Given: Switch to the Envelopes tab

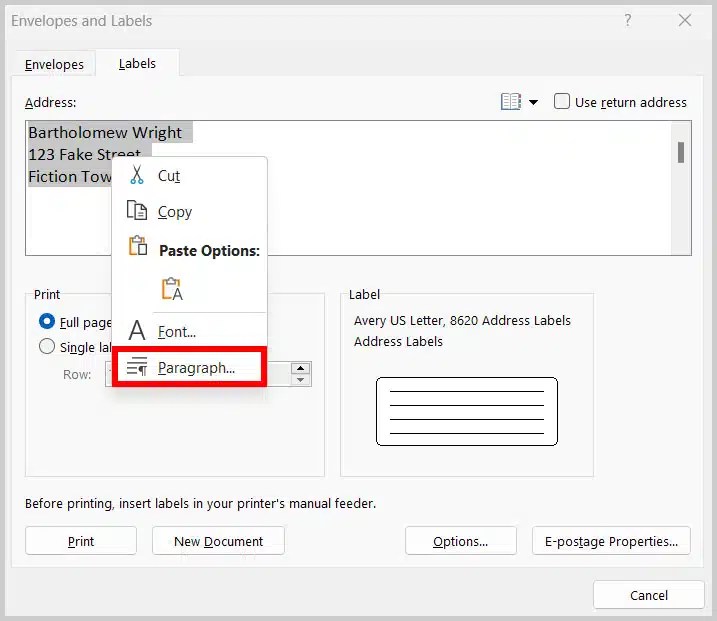Looking at the screenshot, I should pyautogui.click(x=54, y=64).
